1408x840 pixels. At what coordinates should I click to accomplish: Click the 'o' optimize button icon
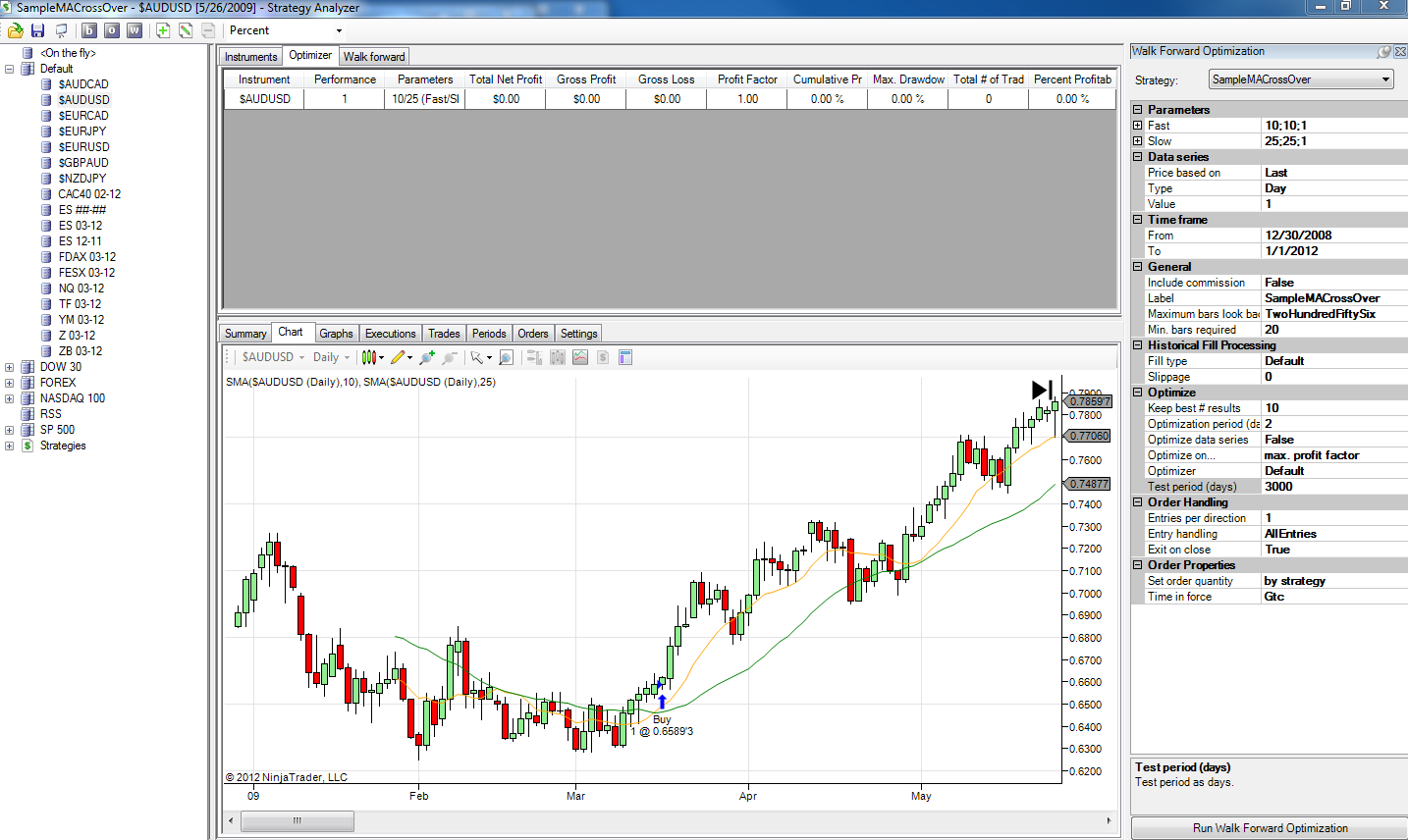112,30
